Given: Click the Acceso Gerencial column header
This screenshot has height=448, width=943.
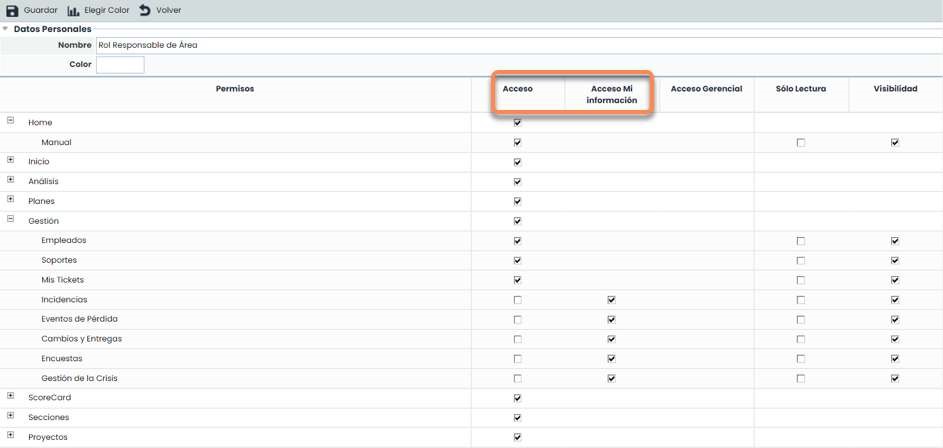Looking at the screenshot, I should point(706,89).
